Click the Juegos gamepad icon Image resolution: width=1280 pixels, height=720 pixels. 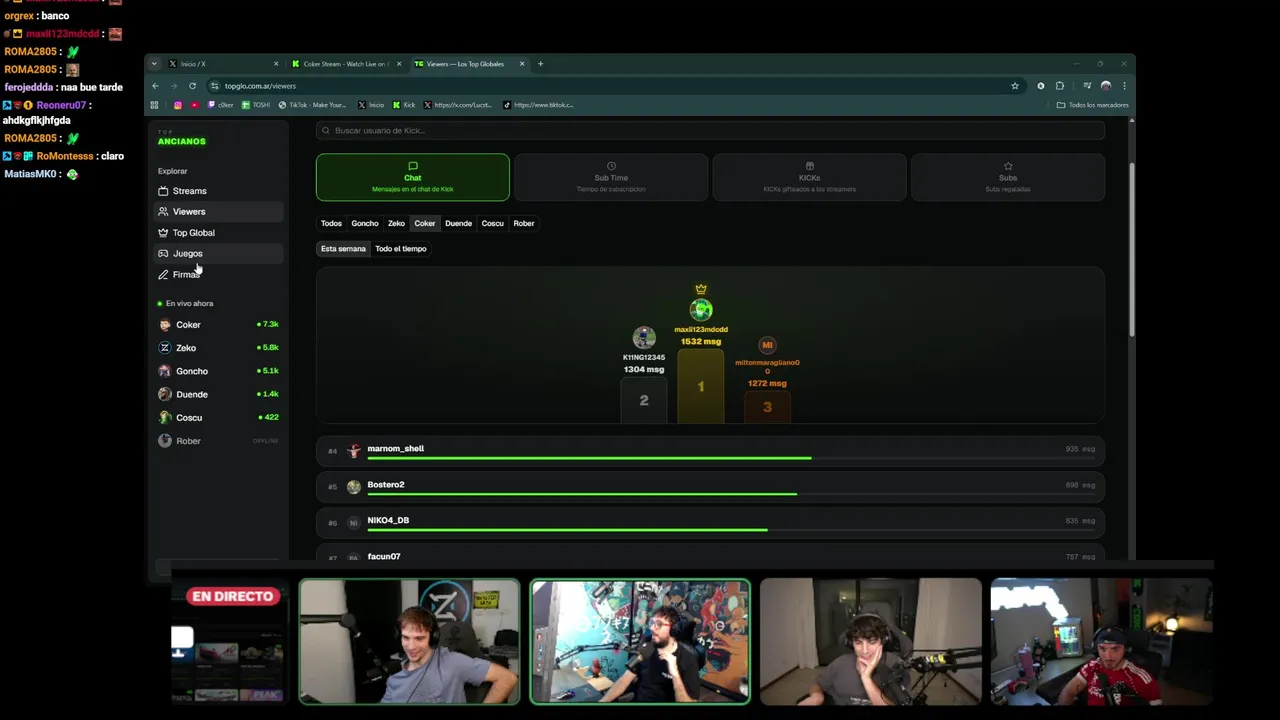coord(163,254)
